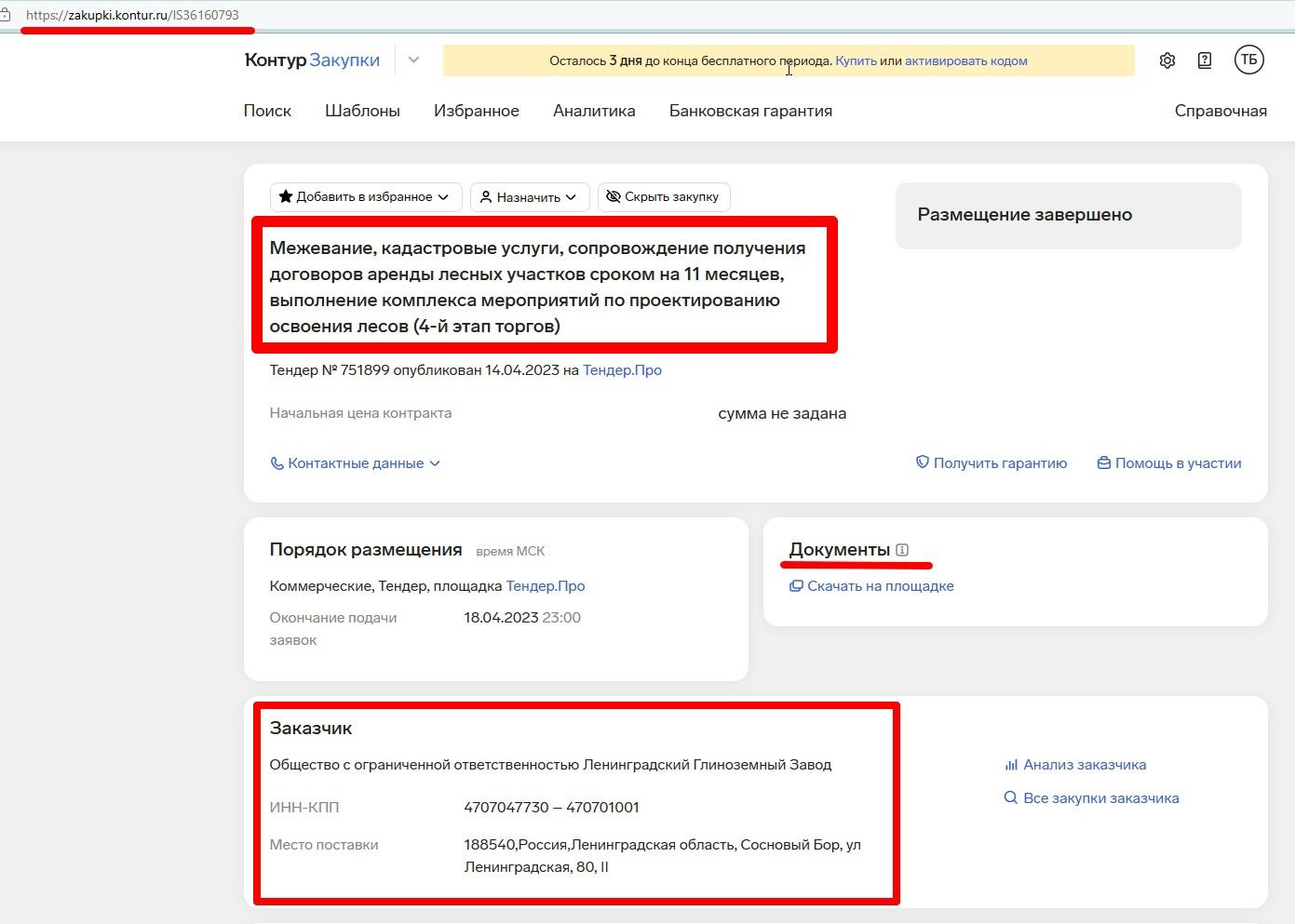Click Скрыть закупку button
Screen dimensions: 1295x924
[663, 196]
